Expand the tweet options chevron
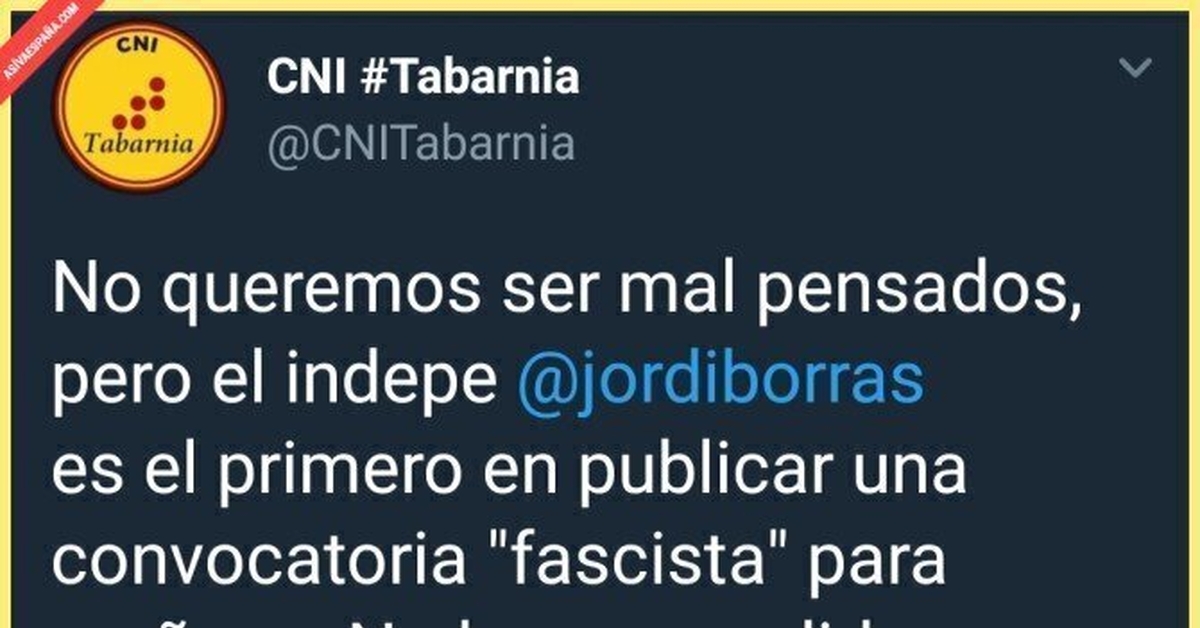 point(1134,69)
